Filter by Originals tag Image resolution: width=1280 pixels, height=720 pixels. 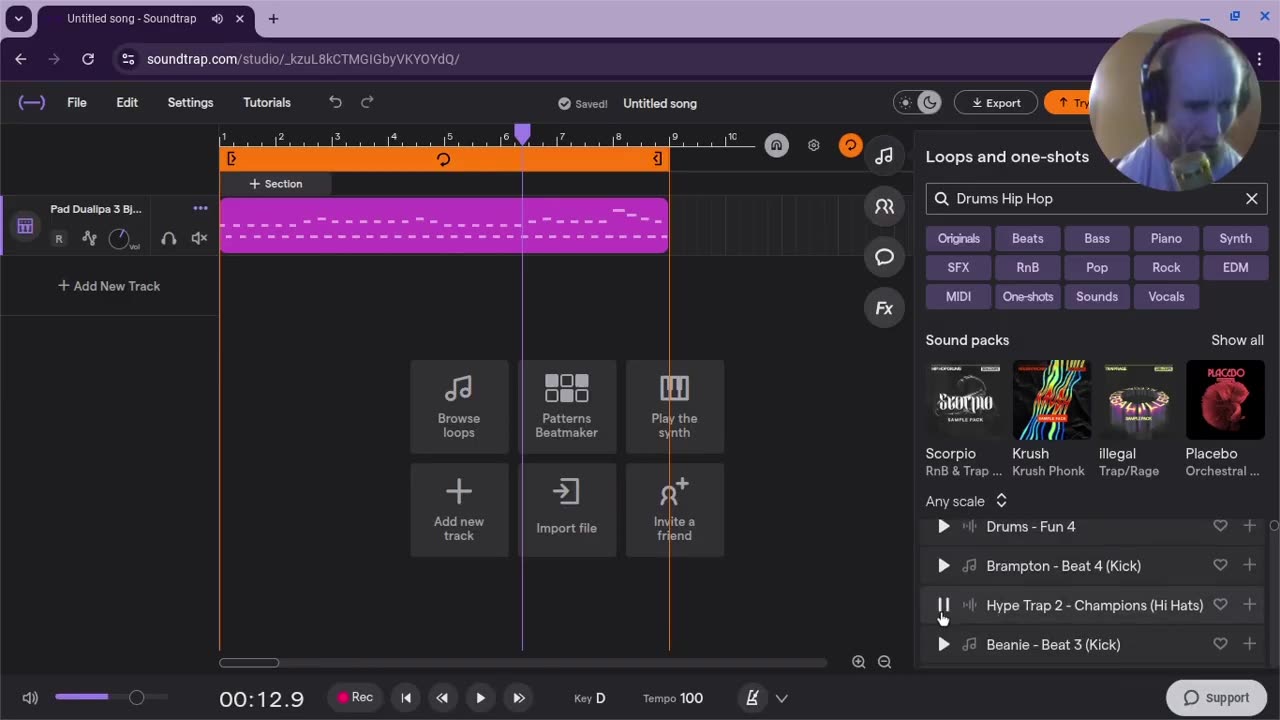(959, 238)
